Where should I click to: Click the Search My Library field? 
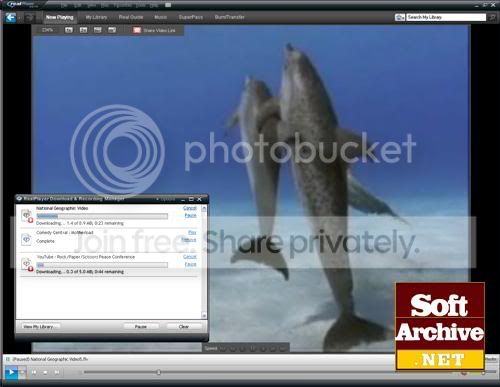coord(446,17)
